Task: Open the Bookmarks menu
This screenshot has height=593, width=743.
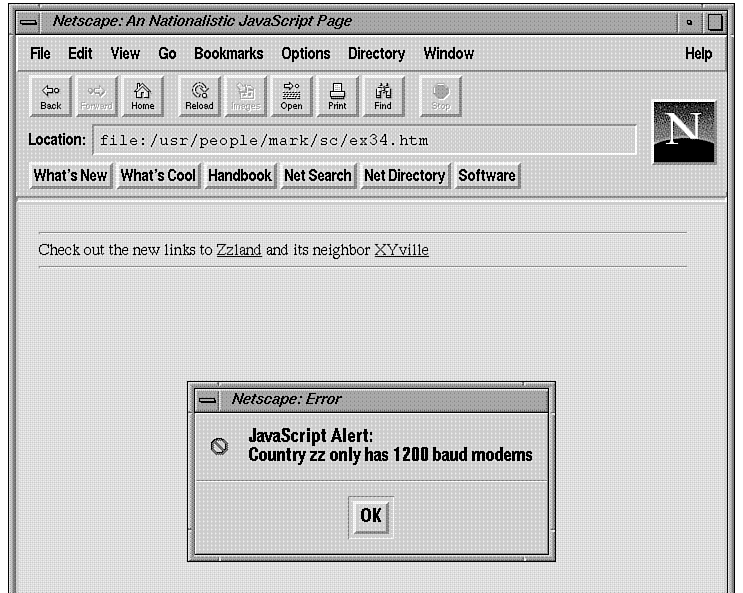Action: [x=228, y=54]
